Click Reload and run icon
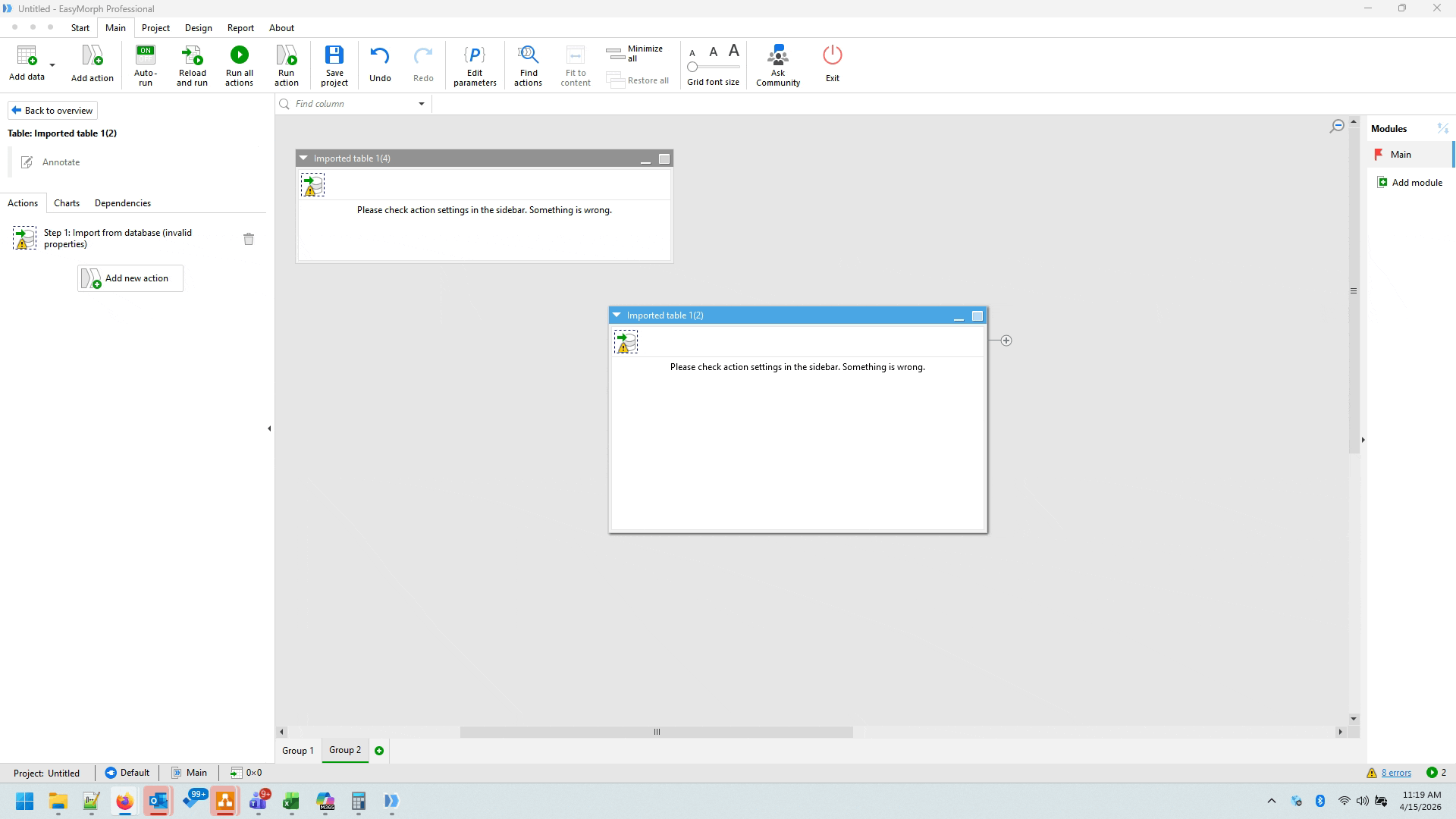Image resolution: width=1456 pixels, height=819 pixels. click(192, 55)
